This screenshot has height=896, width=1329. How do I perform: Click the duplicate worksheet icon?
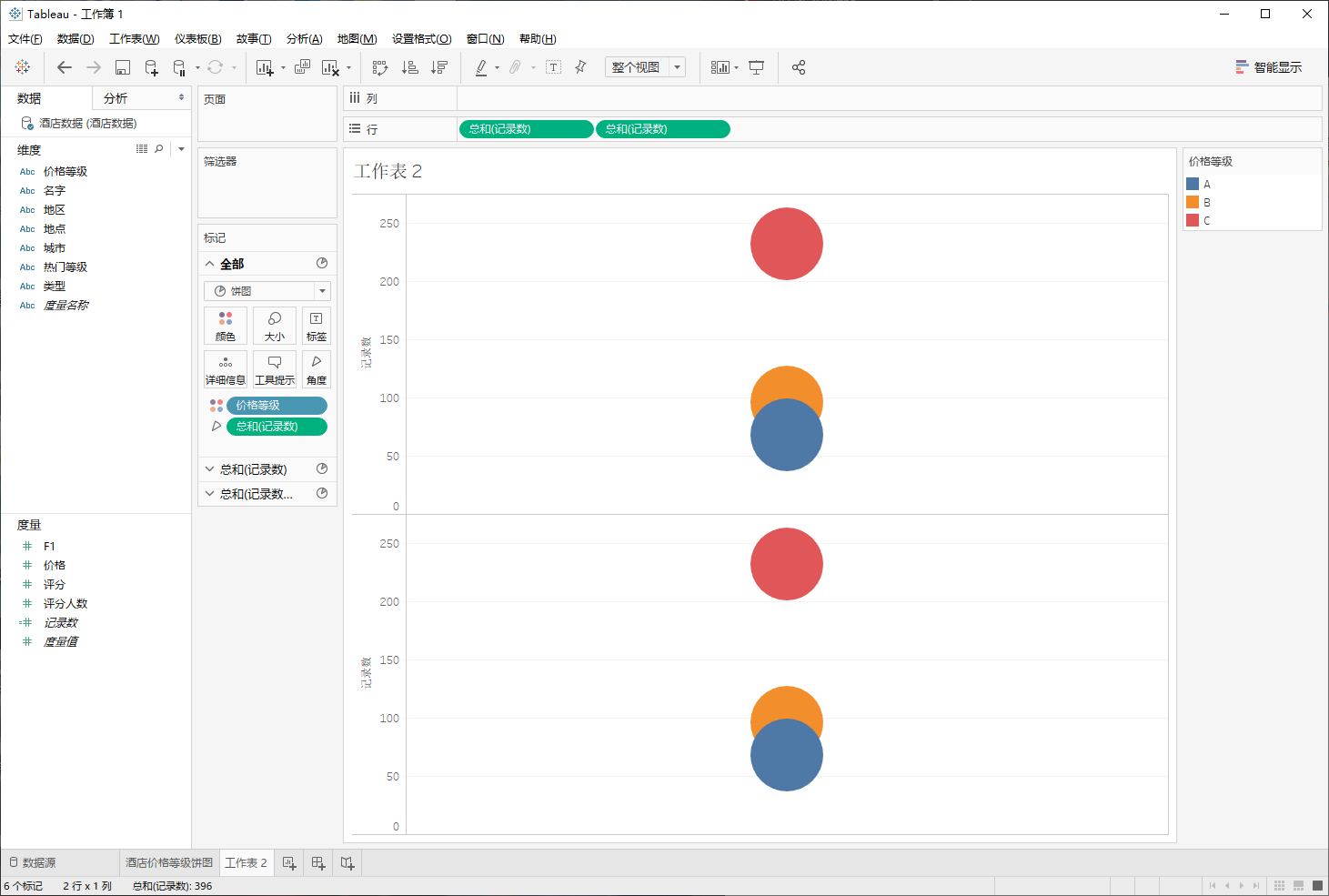[302, 67]
